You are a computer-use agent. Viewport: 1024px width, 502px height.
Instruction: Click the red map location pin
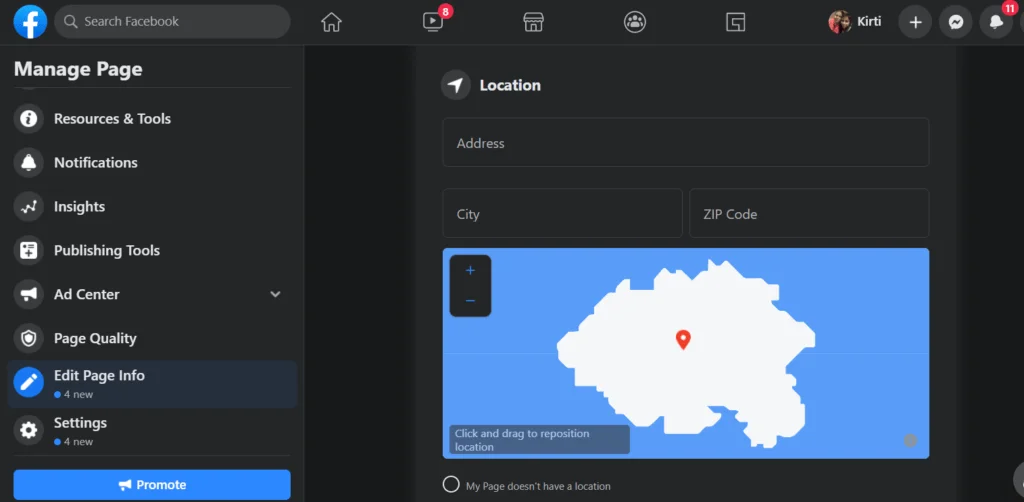(x=683, y=339)
